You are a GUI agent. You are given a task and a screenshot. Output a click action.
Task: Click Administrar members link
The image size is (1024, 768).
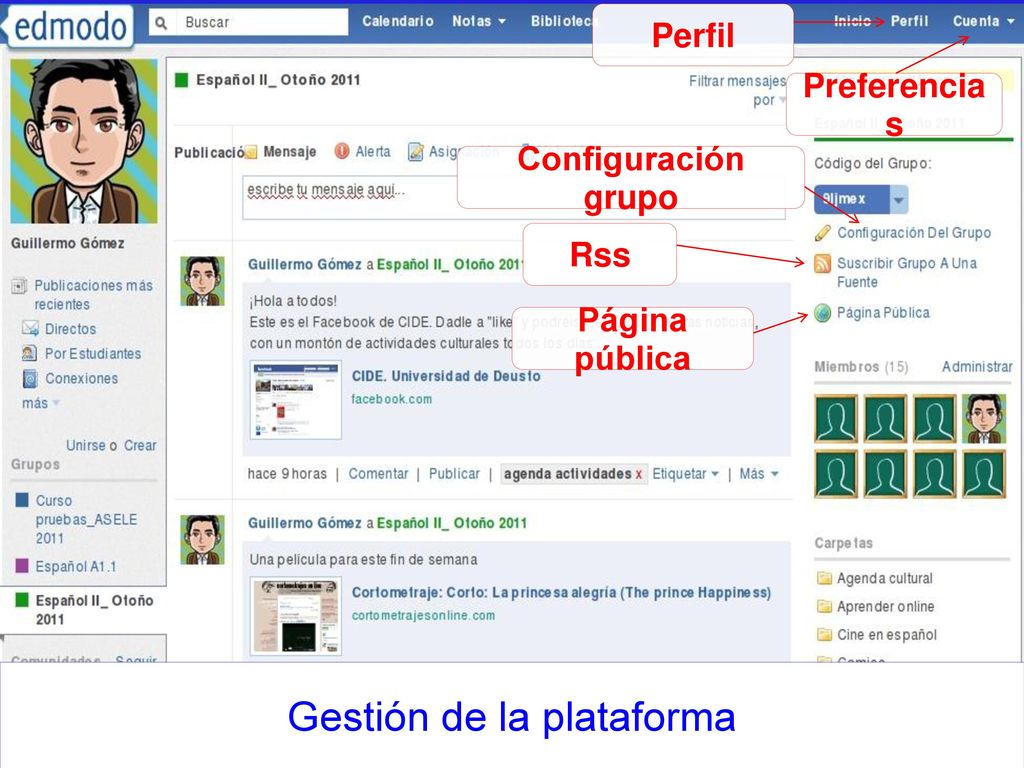click(977, 366)
